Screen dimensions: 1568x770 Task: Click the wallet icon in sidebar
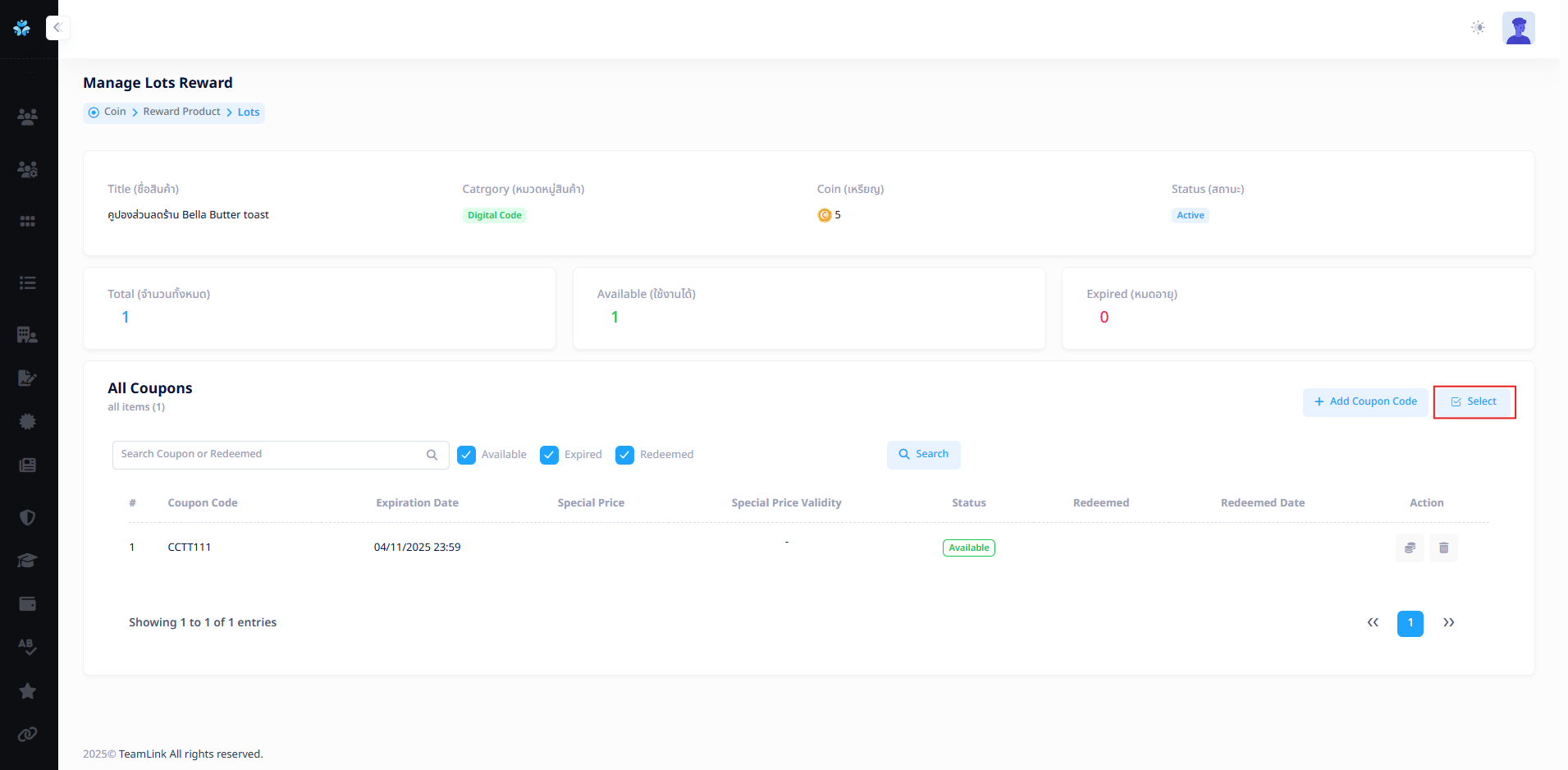pos(27,604)
